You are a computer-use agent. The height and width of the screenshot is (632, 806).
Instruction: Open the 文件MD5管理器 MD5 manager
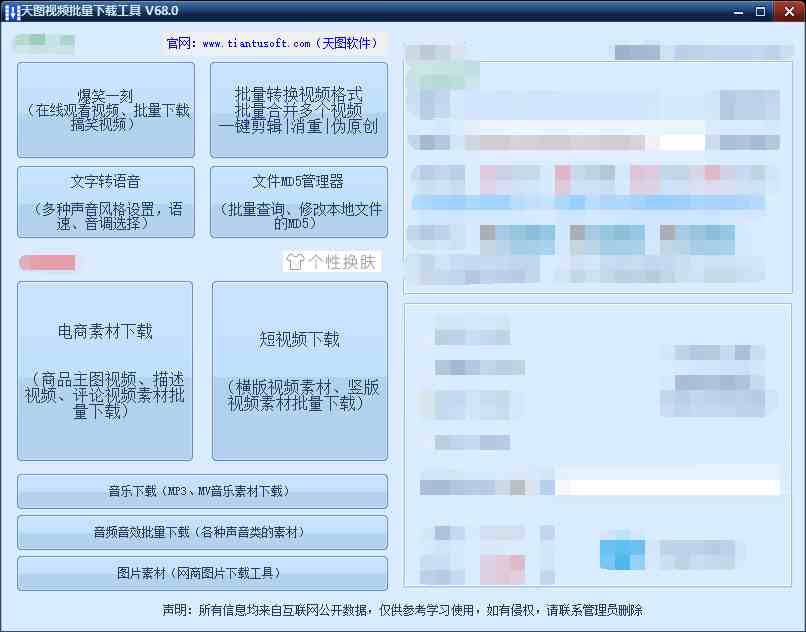298,201
